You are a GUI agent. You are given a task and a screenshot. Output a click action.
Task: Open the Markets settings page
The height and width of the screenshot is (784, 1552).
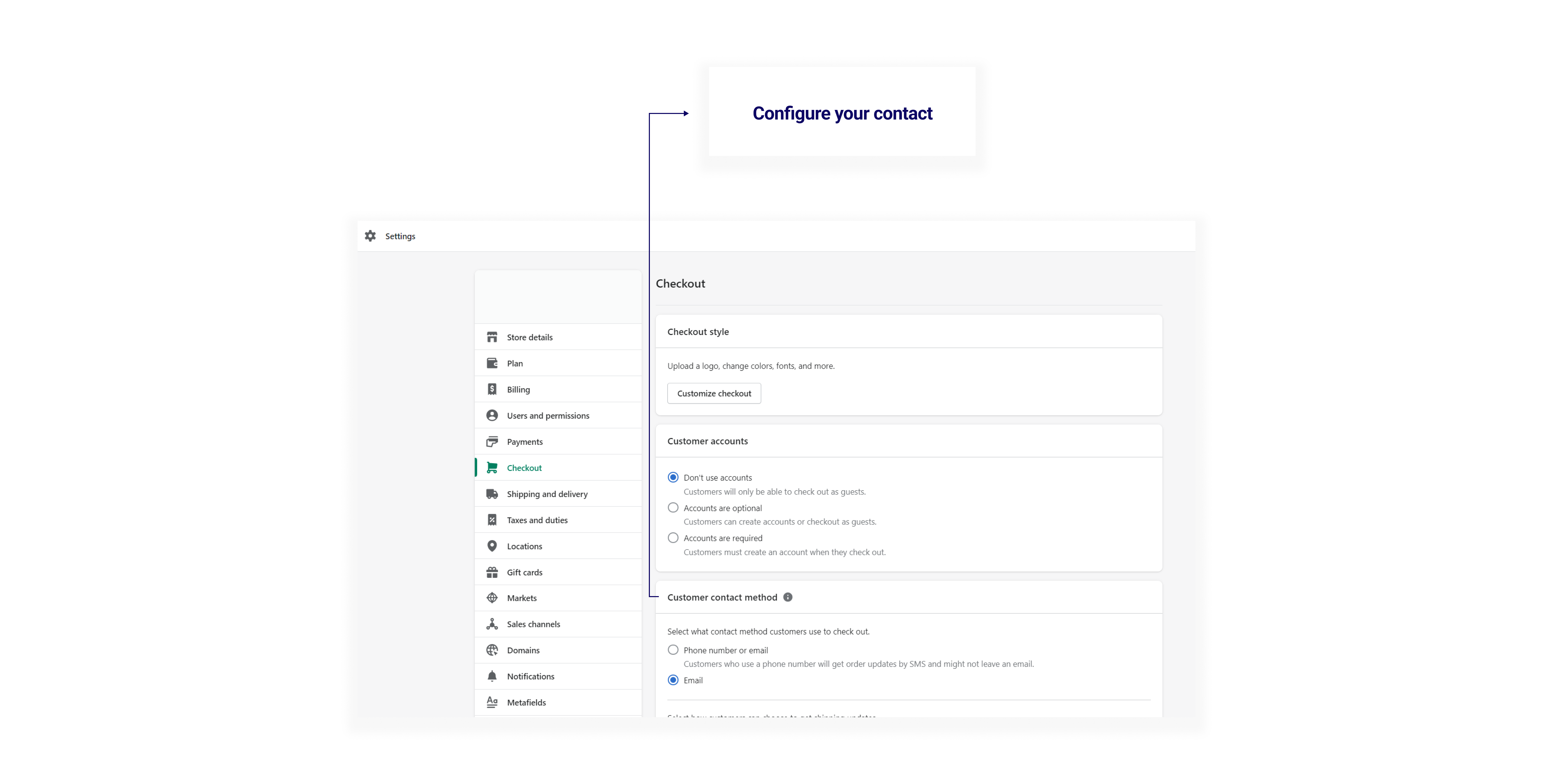point(521,598)
